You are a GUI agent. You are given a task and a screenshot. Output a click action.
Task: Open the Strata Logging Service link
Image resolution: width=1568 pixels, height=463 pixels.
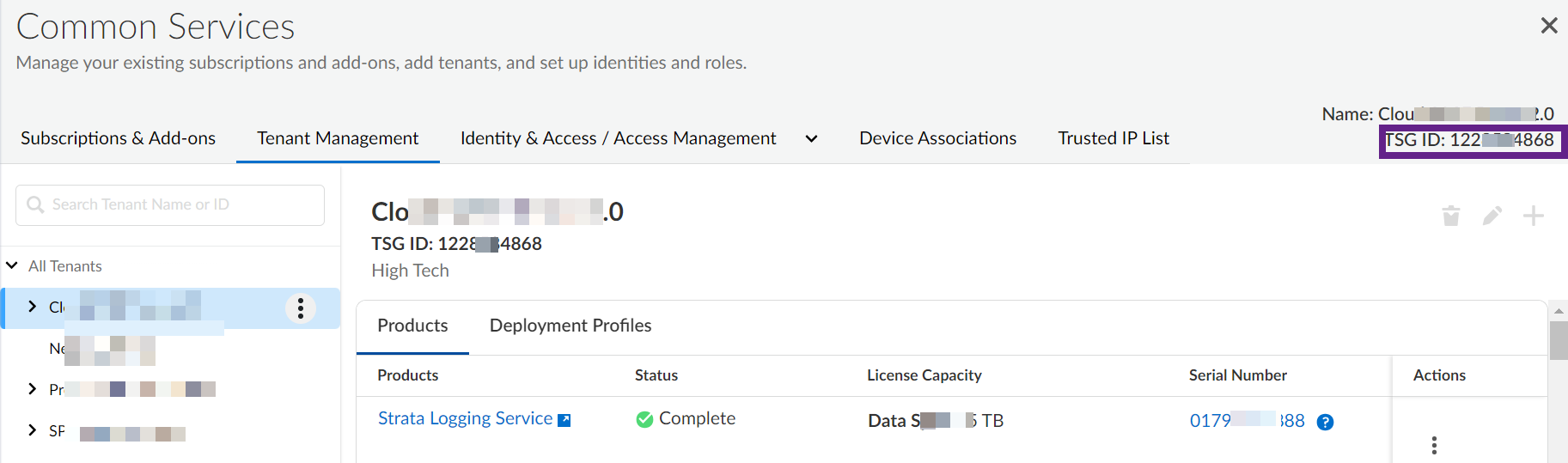pyautogui.click(x=465, y=418)
